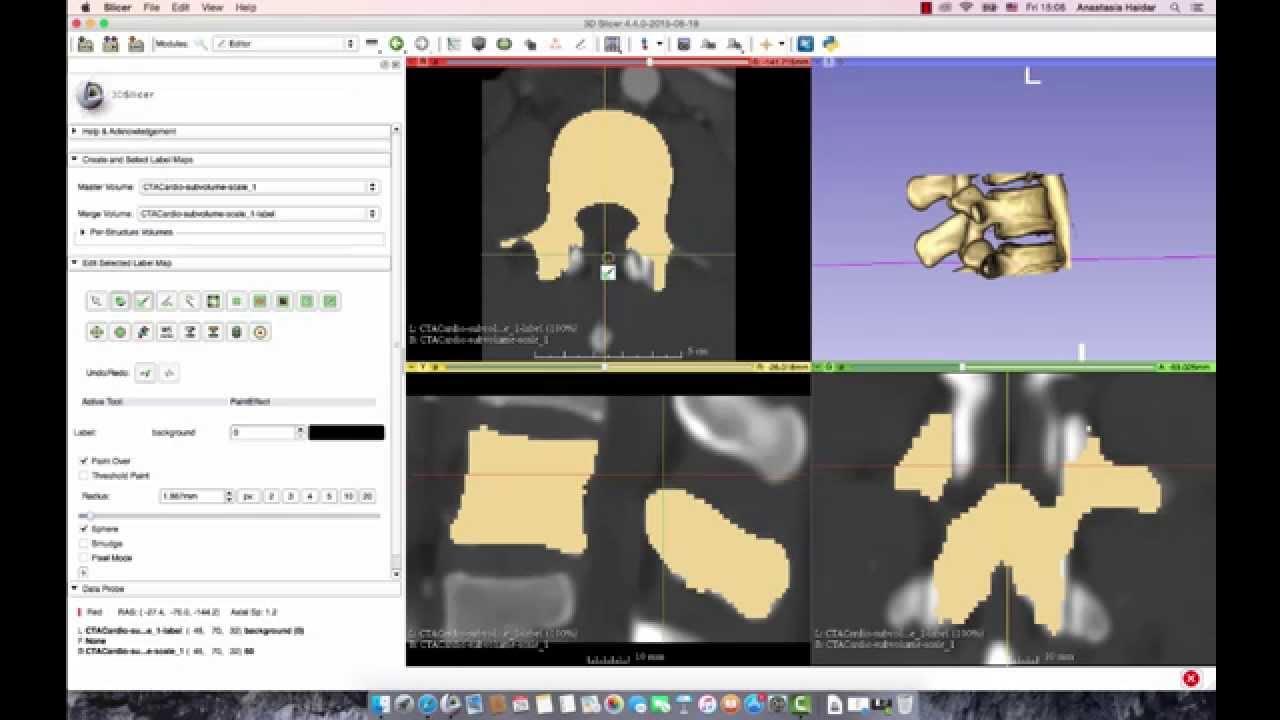The width and height of the screenshot is (1280, 720).
Task: Enable the Threshold Paint checkbox
Action: tap(84, 476)
